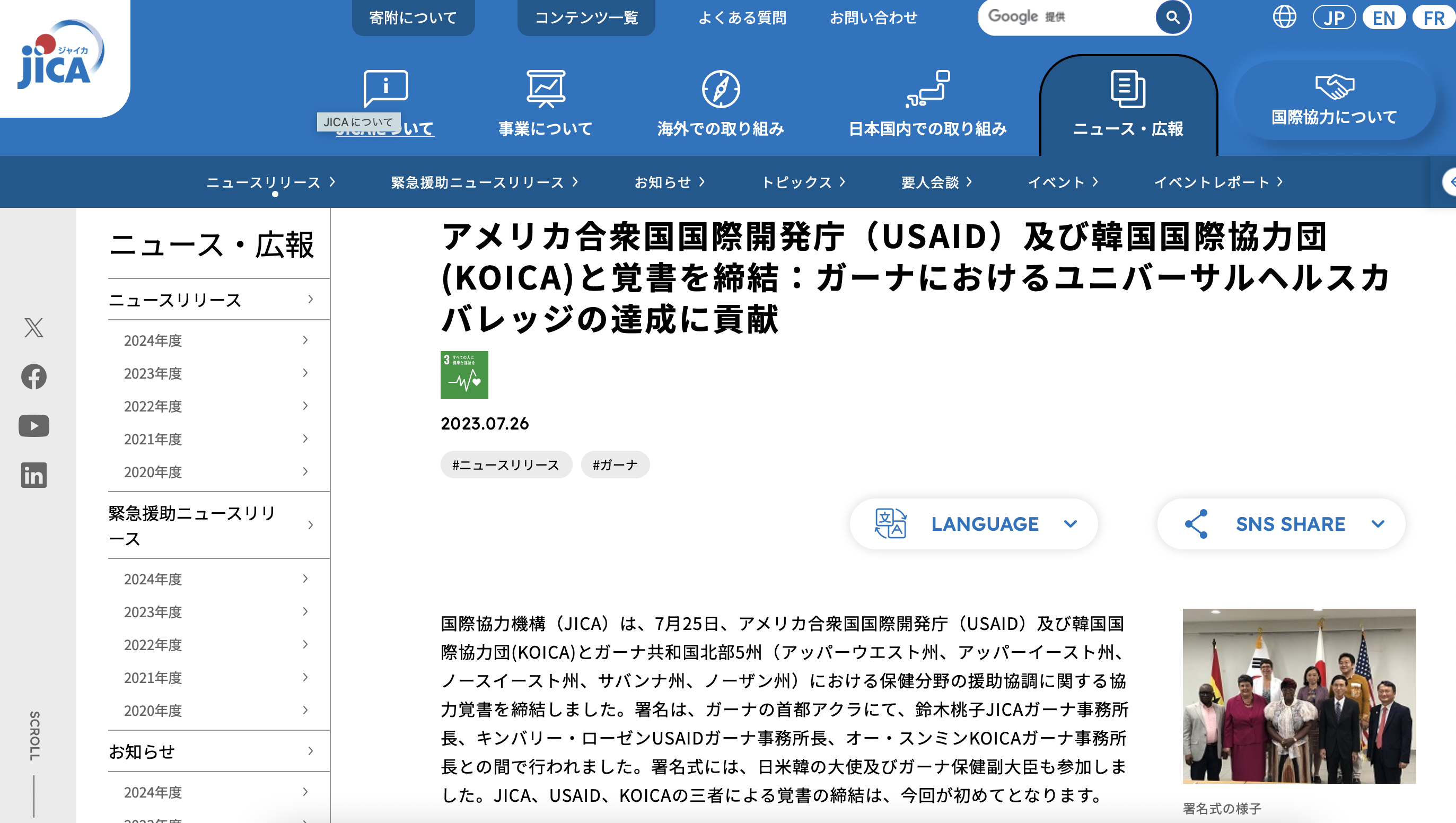Screen dimensions: 1456x823
Task: Open the お問い合わせ link
Action: pyautogui.click(x=873, y=17)
